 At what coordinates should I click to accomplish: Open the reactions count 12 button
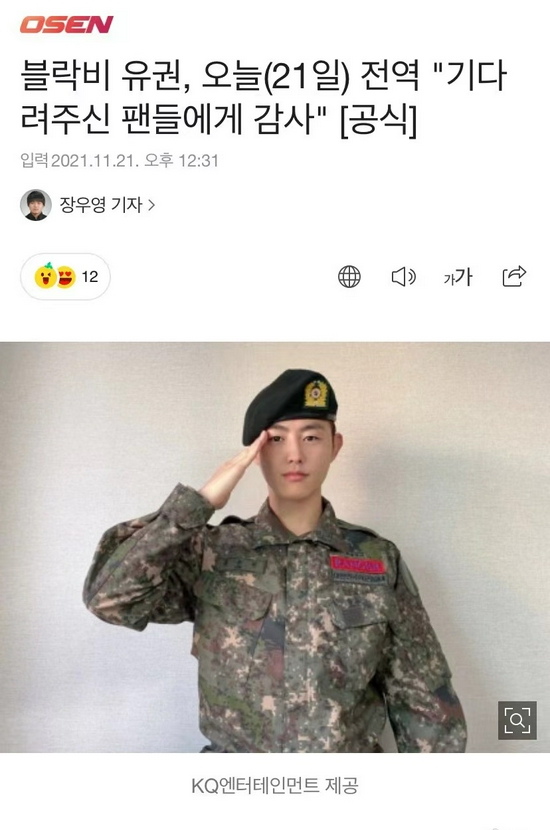point(65,276)
